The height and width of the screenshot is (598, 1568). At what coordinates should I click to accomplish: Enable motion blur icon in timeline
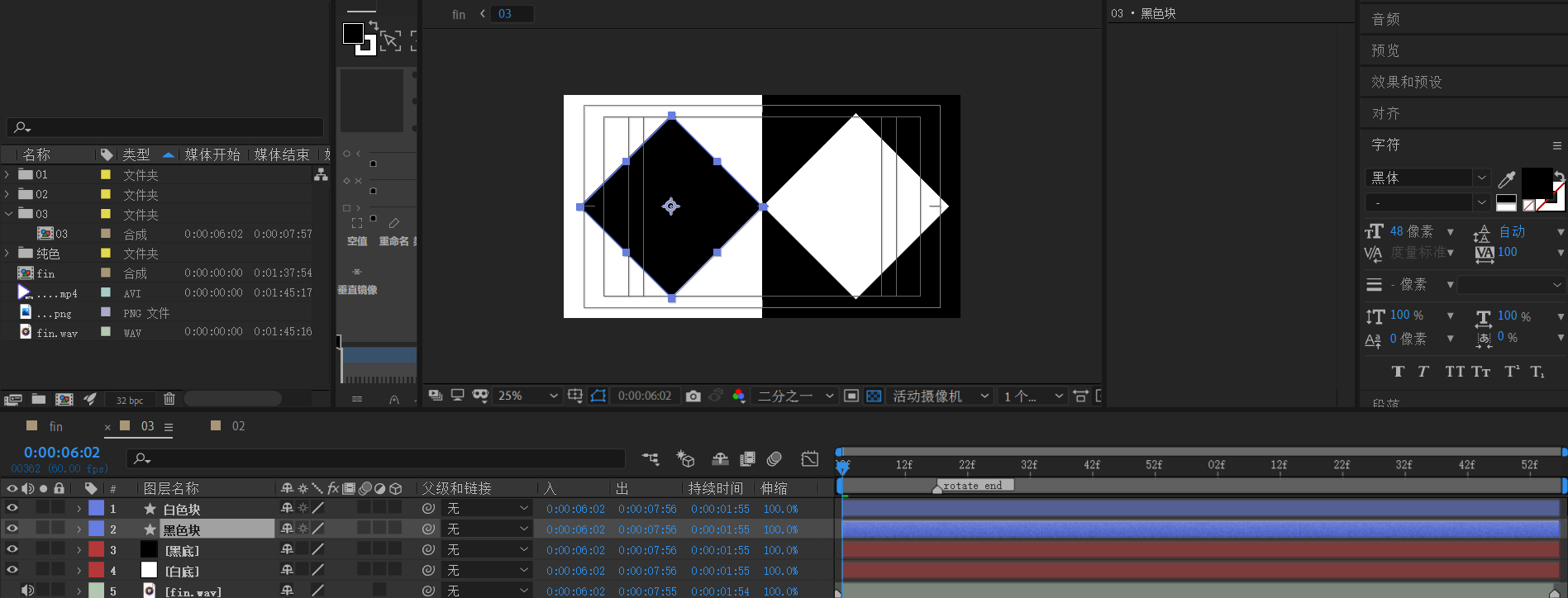[774, 458]
